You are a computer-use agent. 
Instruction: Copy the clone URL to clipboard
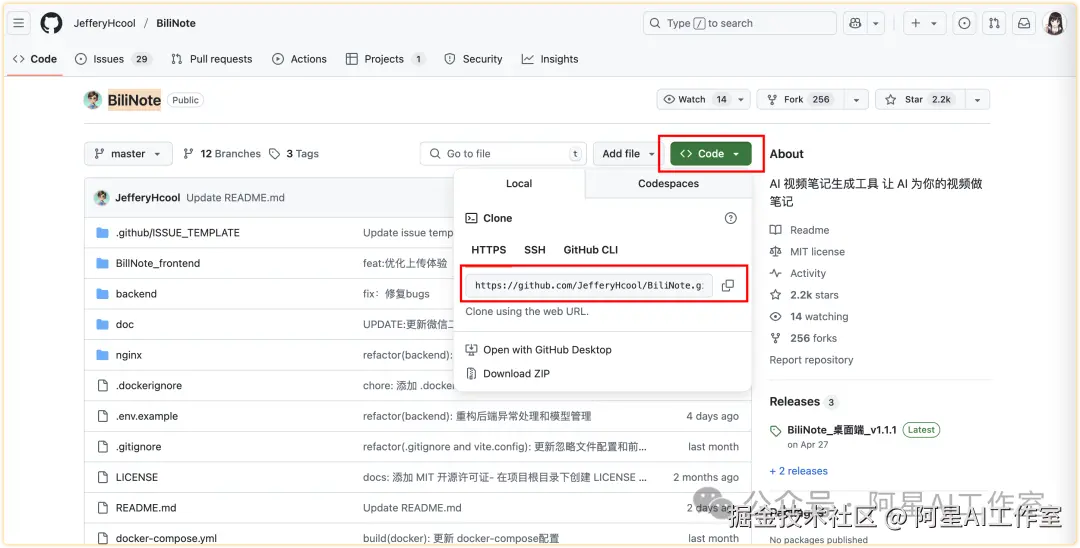(727, 285)
